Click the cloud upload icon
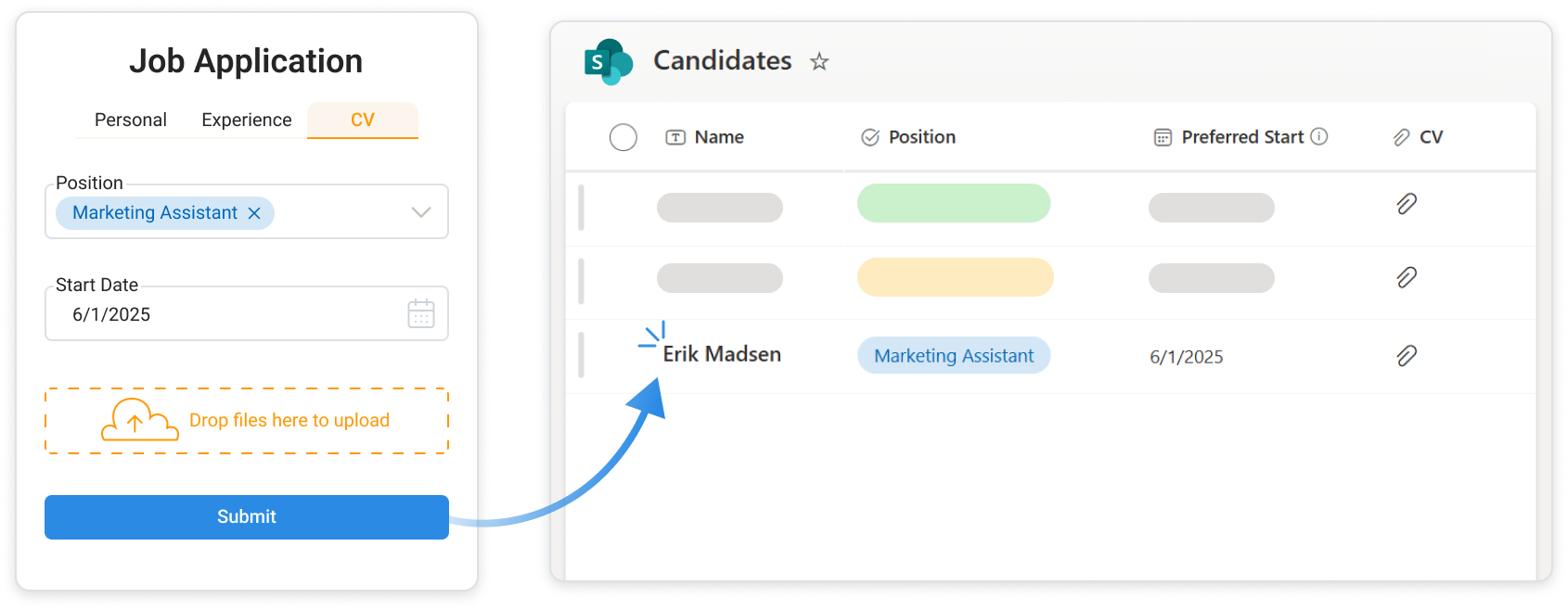The width and height of the screenshot is (1568, 610). 139,420
